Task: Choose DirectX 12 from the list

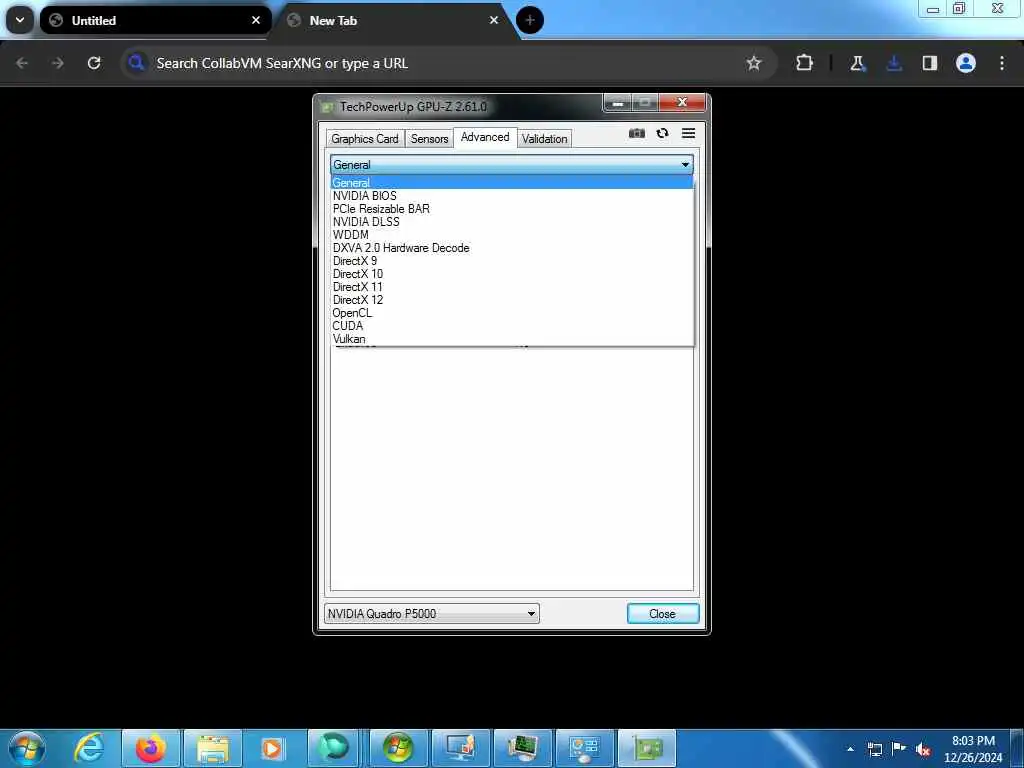Action: tap(512, 300)
